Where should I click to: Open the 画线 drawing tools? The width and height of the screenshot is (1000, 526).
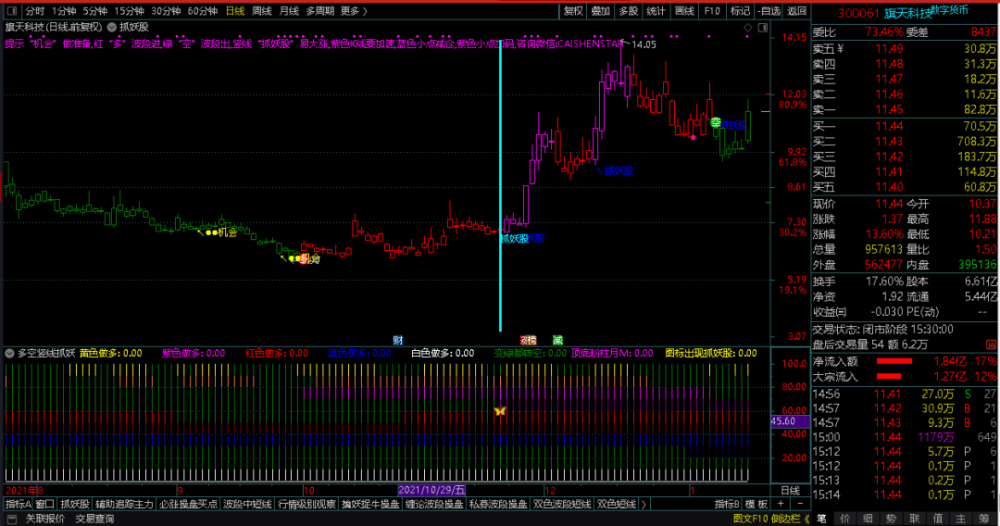[684, 11]
